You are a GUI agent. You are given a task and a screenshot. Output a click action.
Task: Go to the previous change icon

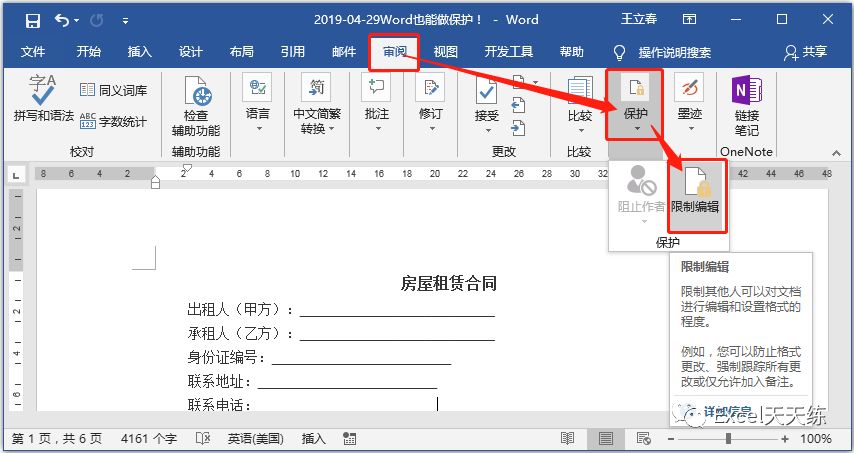pos(518,105)
